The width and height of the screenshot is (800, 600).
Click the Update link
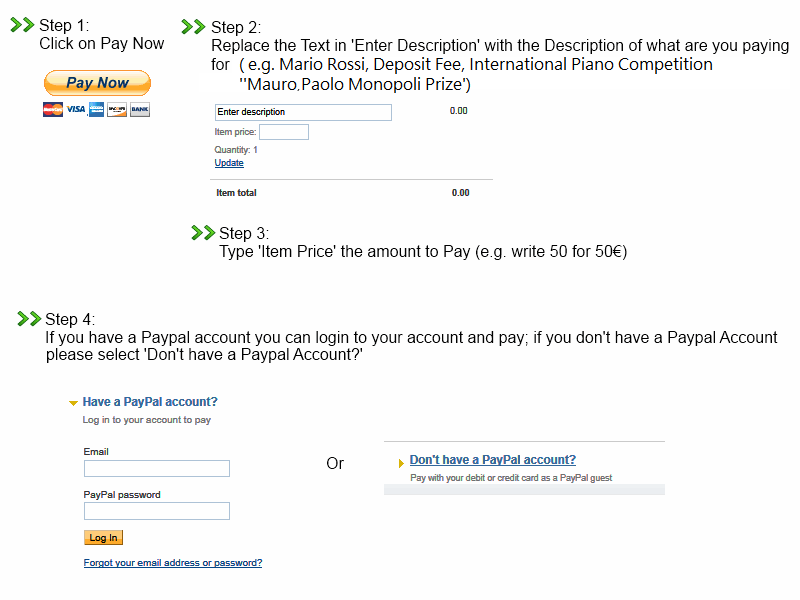point(229,163)
